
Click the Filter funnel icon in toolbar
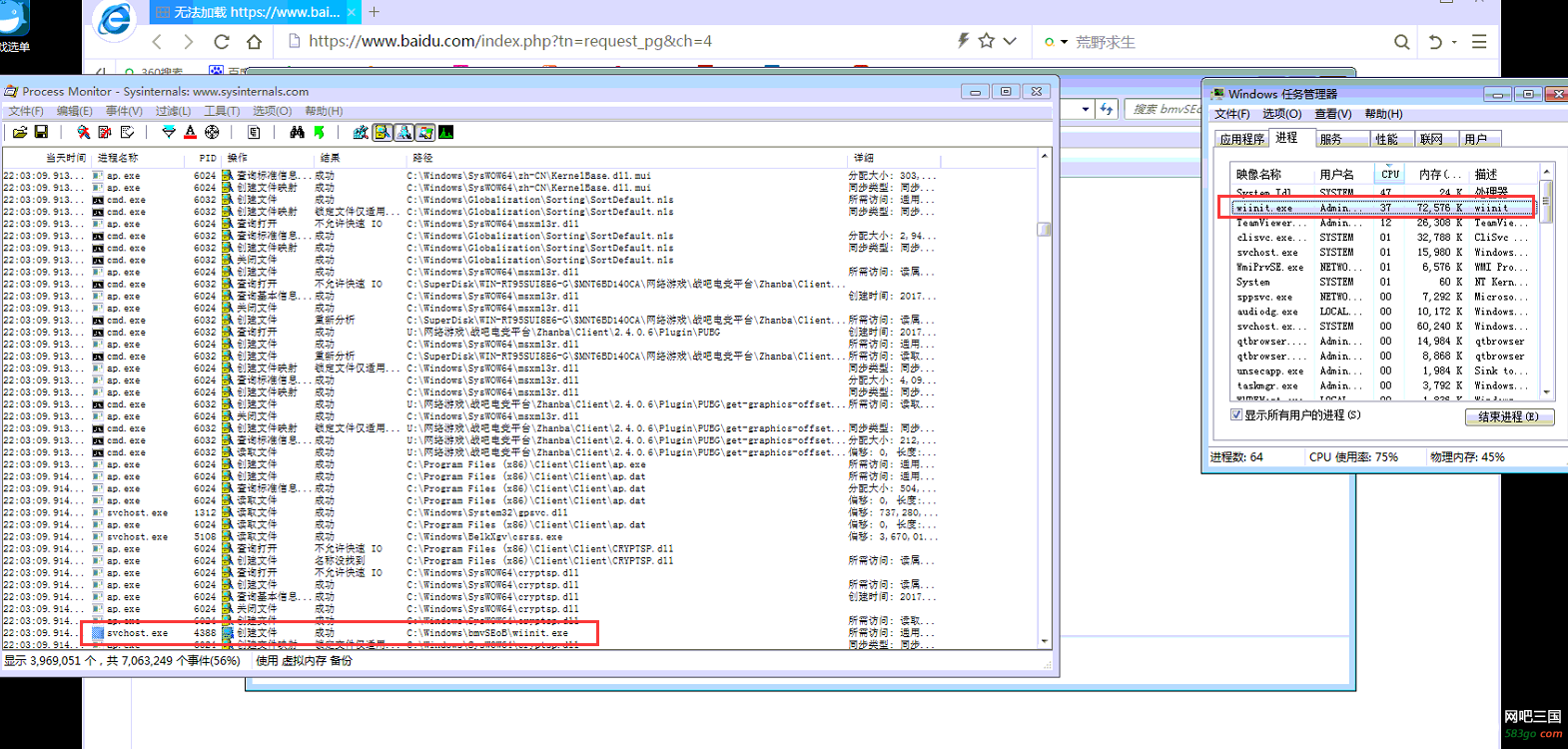169,132
